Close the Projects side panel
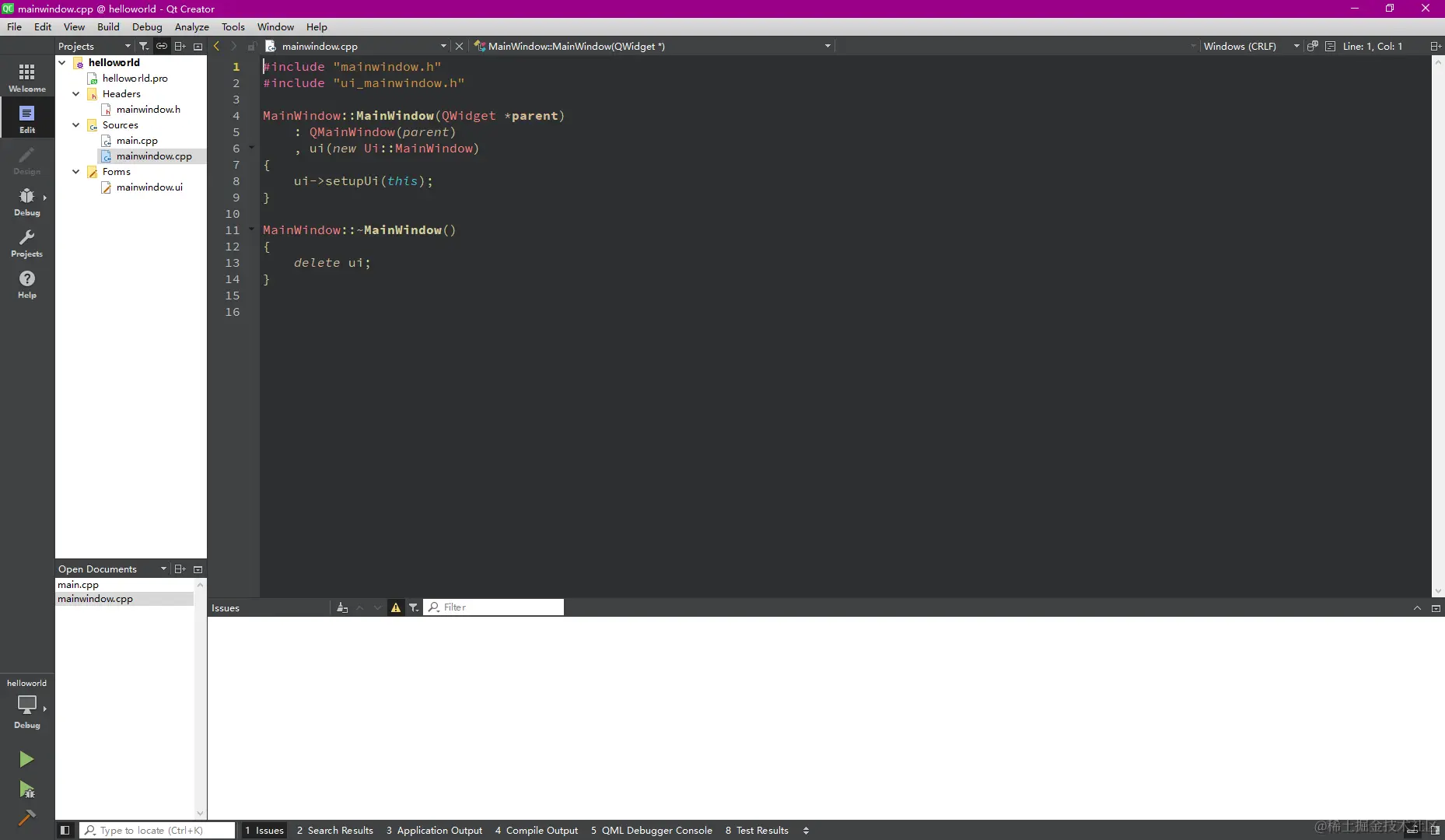Screen dimensions: 1445x840 (x=198, y=46)
